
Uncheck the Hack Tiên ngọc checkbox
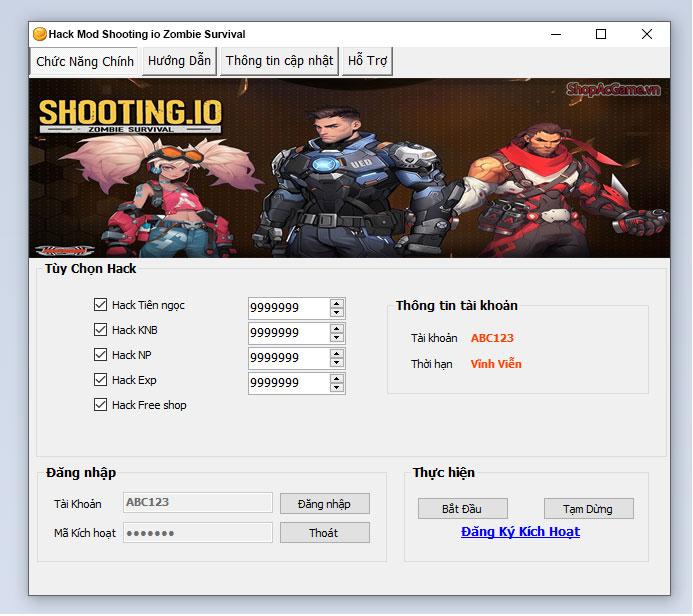coord(100,304)
